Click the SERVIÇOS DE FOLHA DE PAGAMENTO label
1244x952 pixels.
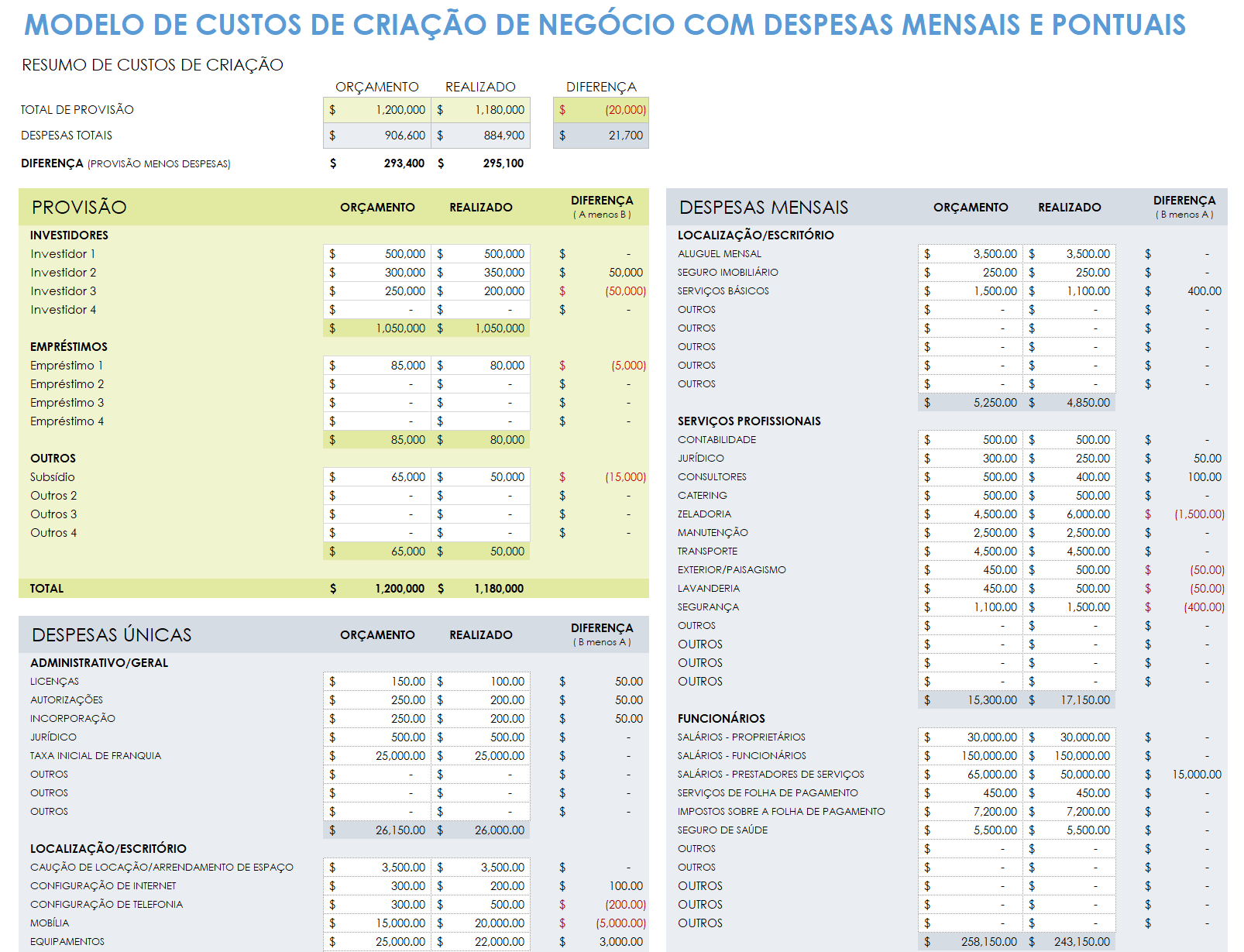768,793
